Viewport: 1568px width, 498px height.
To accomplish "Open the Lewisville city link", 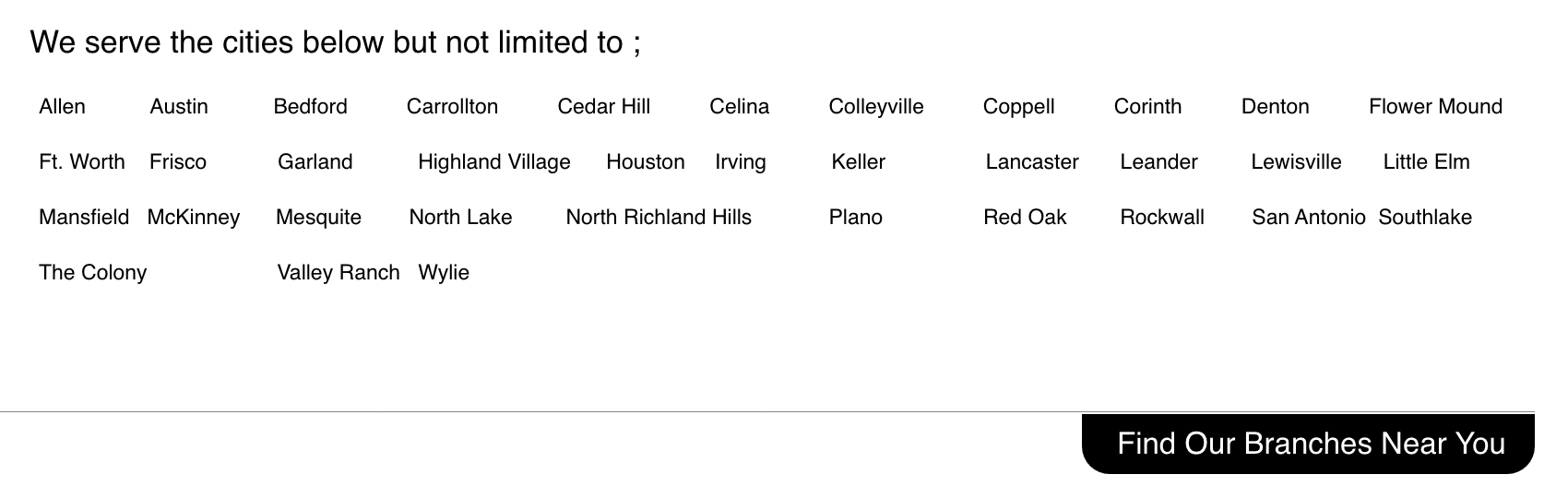I will coord(1296,162).
